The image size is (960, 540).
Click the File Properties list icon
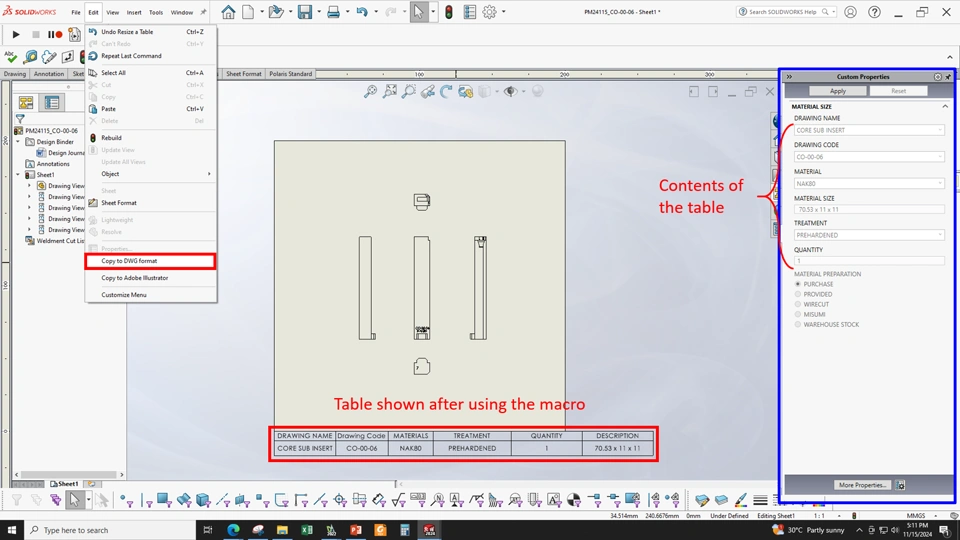[x=470, y=12]
